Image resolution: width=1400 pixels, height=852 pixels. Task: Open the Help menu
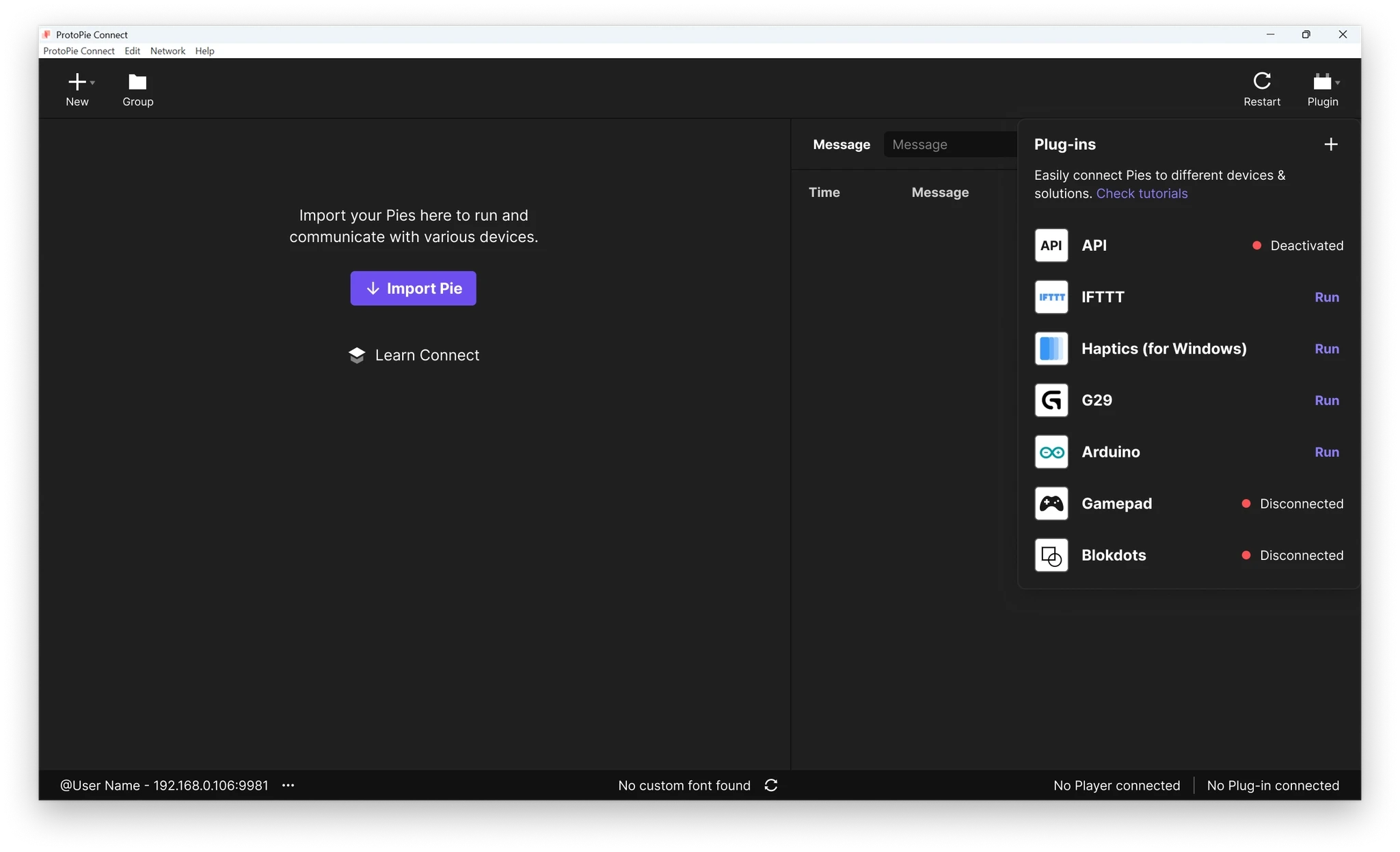pos(204,51)
